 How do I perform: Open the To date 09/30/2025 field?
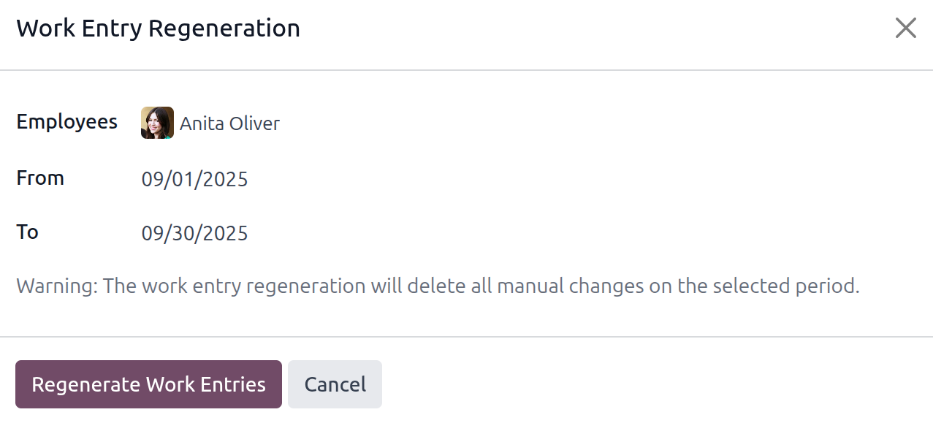pyautogui.click(x=194, y=234)
